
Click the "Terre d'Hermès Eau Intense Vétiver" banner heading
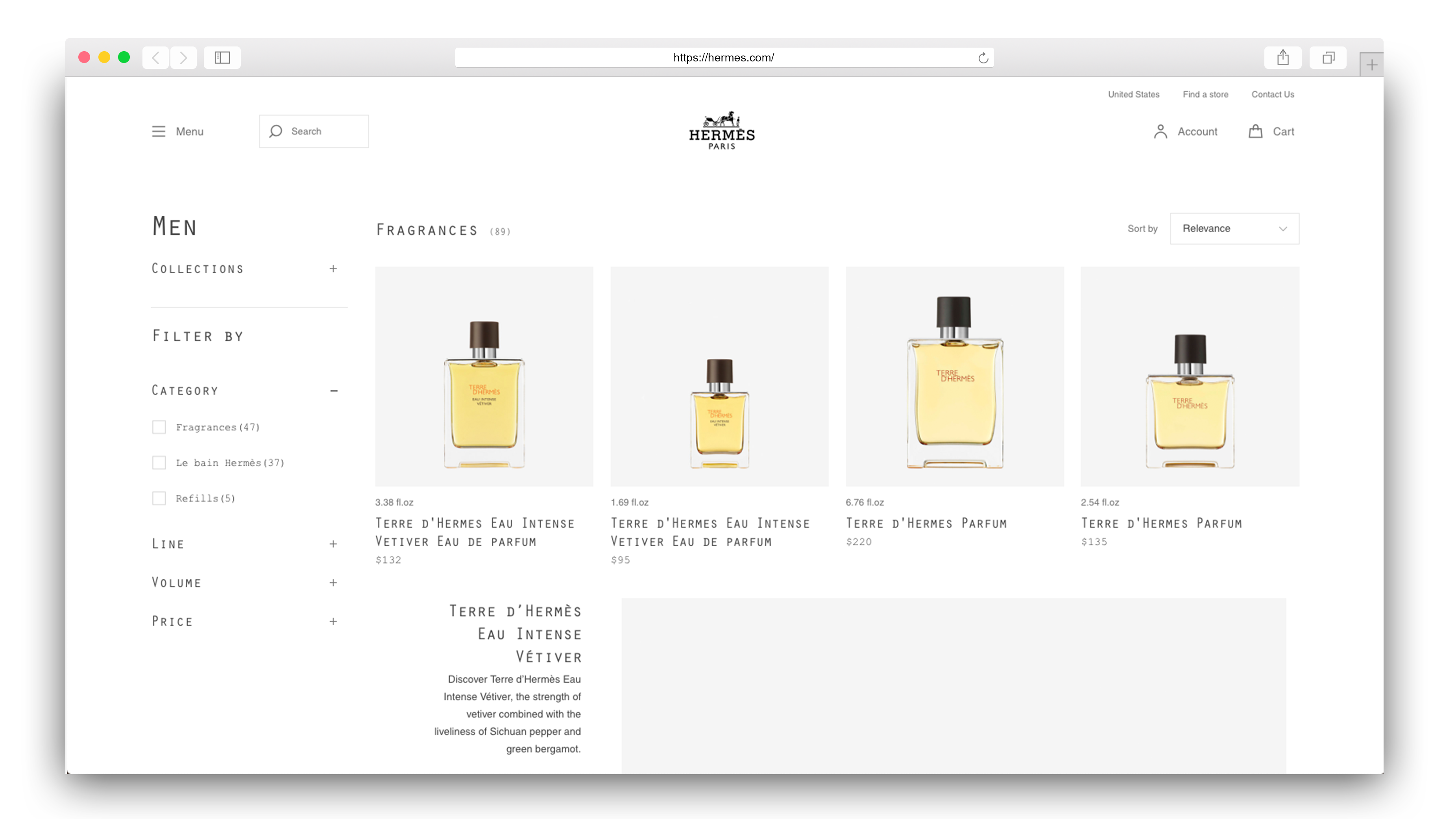click(x=516, y=634)
